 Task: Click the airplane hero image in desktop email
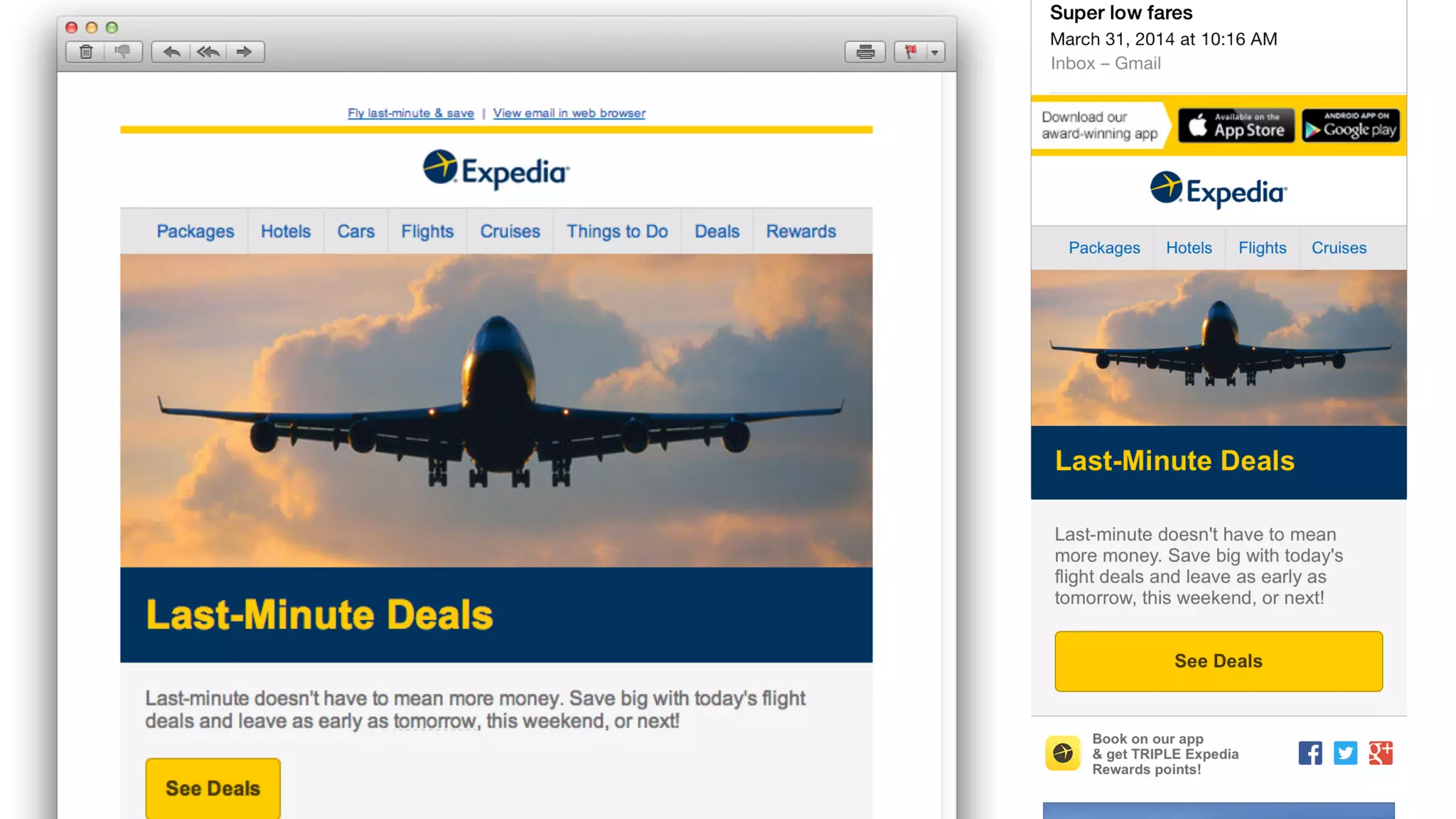496,410
